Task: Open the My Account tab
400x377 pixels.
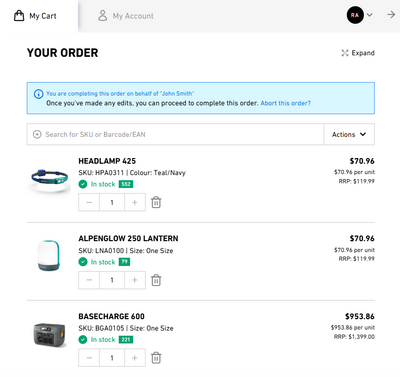Action: 126,16
